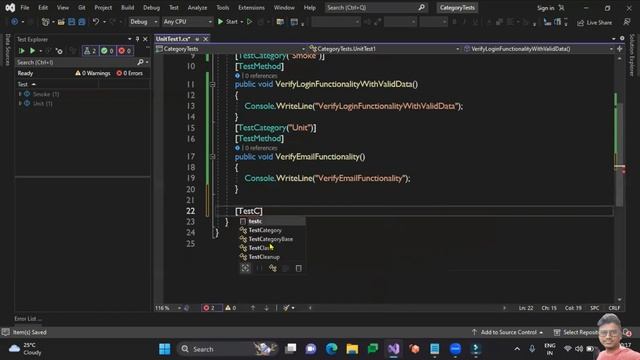Screen dimensions: 640x360
Task: Click Add to Source Control
Action: point(508,332)
